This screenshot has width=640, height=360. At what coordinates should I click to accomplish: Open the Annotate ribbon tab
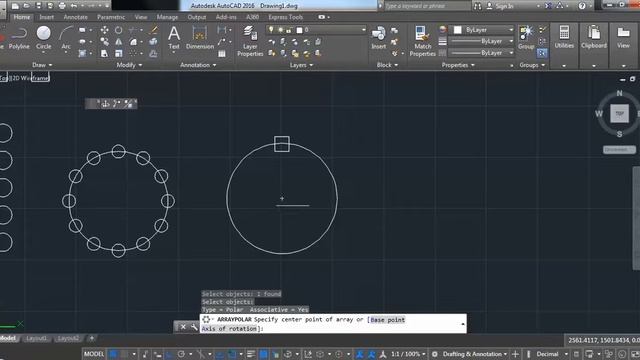tap(76, 17)
